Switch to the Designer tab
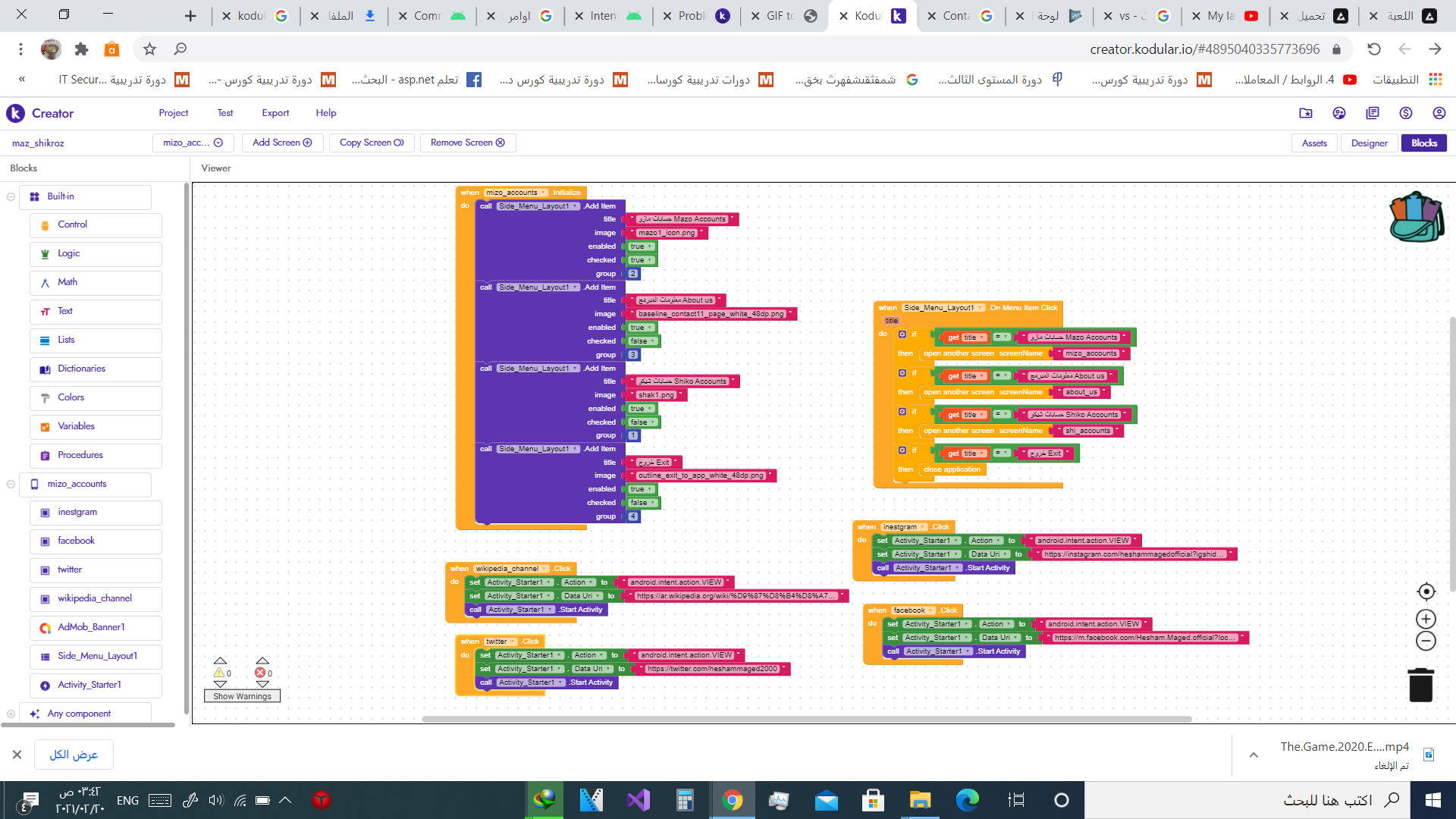1456x819 pixels. [1369, 143]
